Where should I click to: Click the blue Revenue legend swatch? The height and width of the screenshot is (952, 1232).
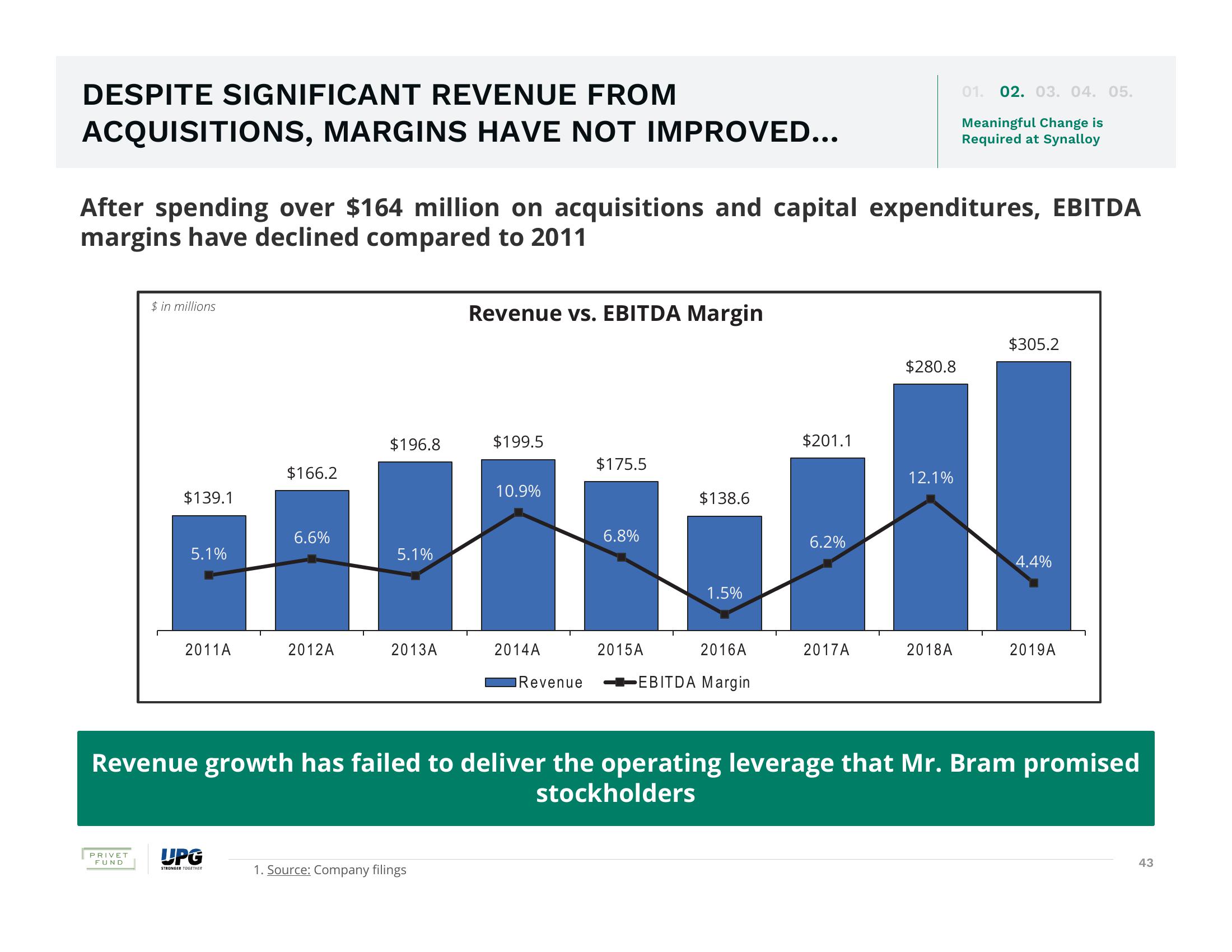pyautogui.click(x=500, y=683)
